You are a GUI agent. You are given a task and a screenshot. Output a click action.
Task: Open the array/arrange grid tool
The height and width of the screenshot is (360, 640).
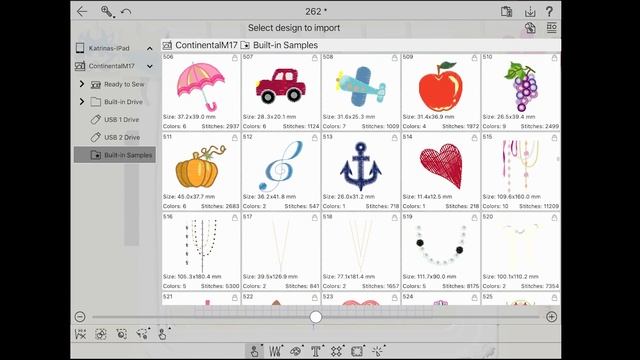click(x=336, y=351)
